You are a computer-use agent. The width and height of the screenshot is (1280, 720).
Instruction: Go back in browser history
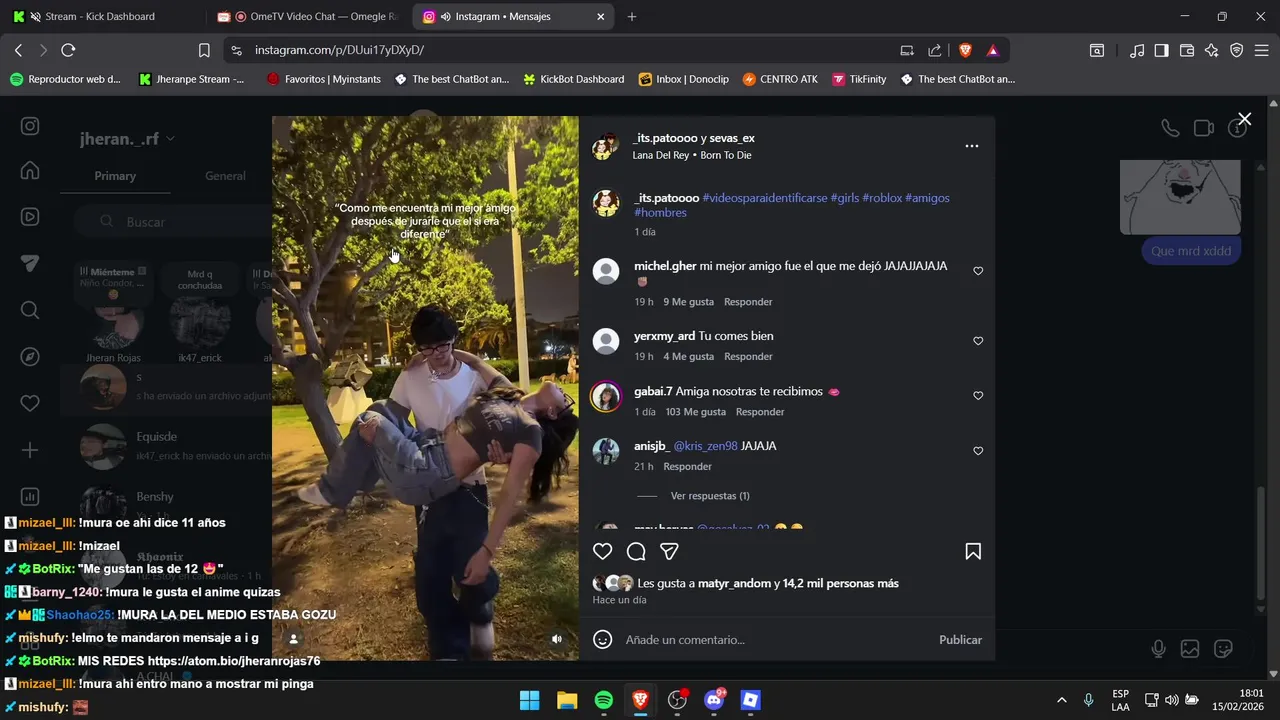coord(18,50)
